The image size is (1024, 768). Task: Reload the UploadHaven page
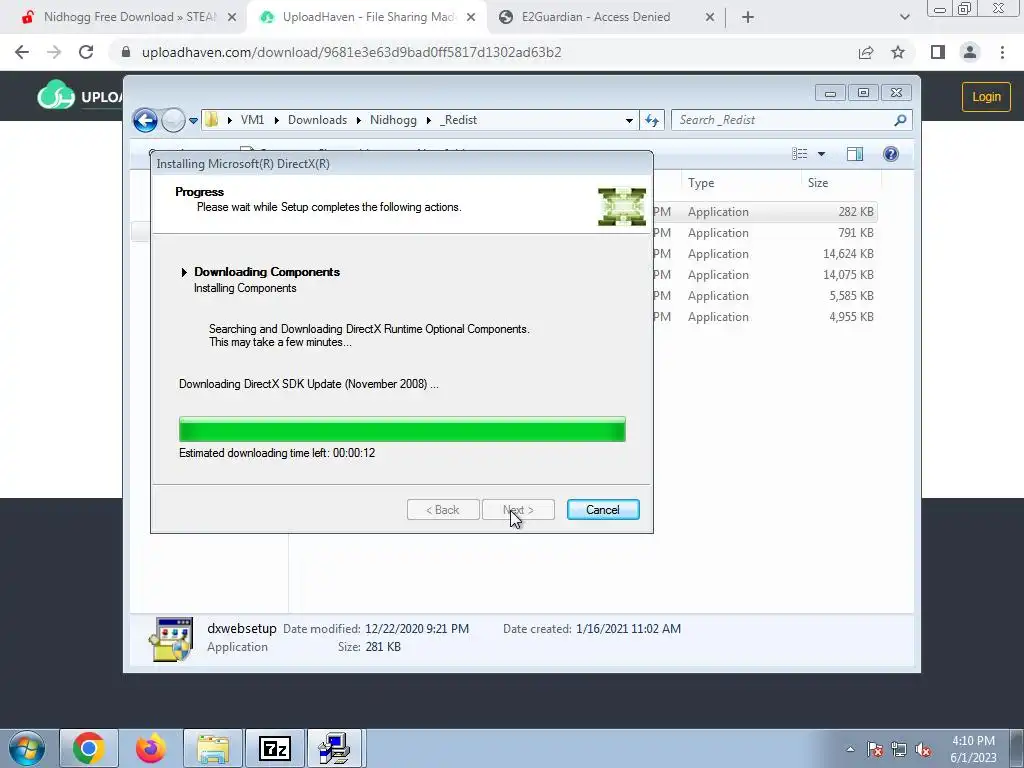pyautogui.click(x=86, y=52)
